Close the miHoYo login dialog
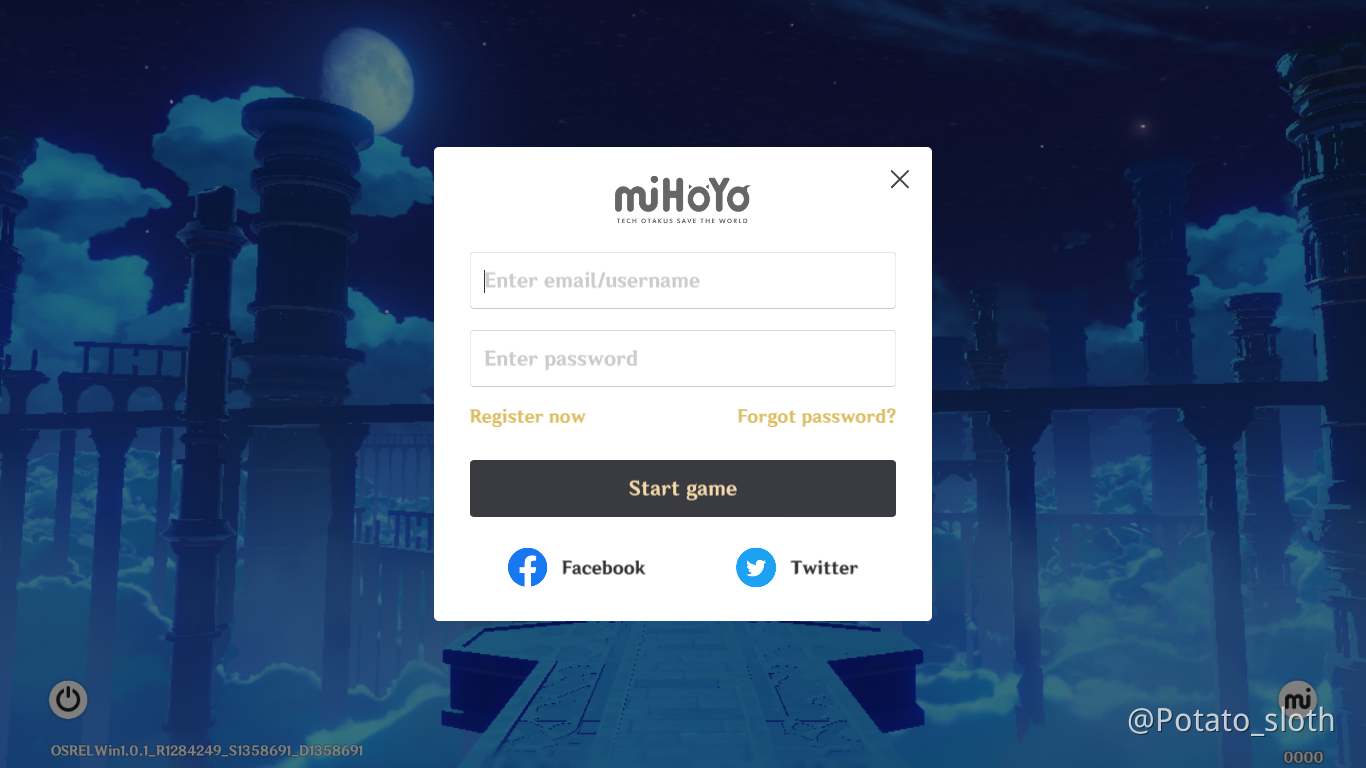 (x=900, y=179)
